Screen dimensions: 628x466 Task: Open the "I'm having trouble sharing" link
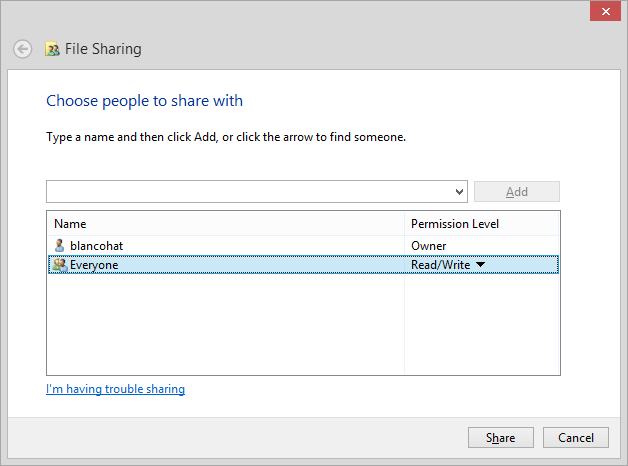(x=115, y=389)
